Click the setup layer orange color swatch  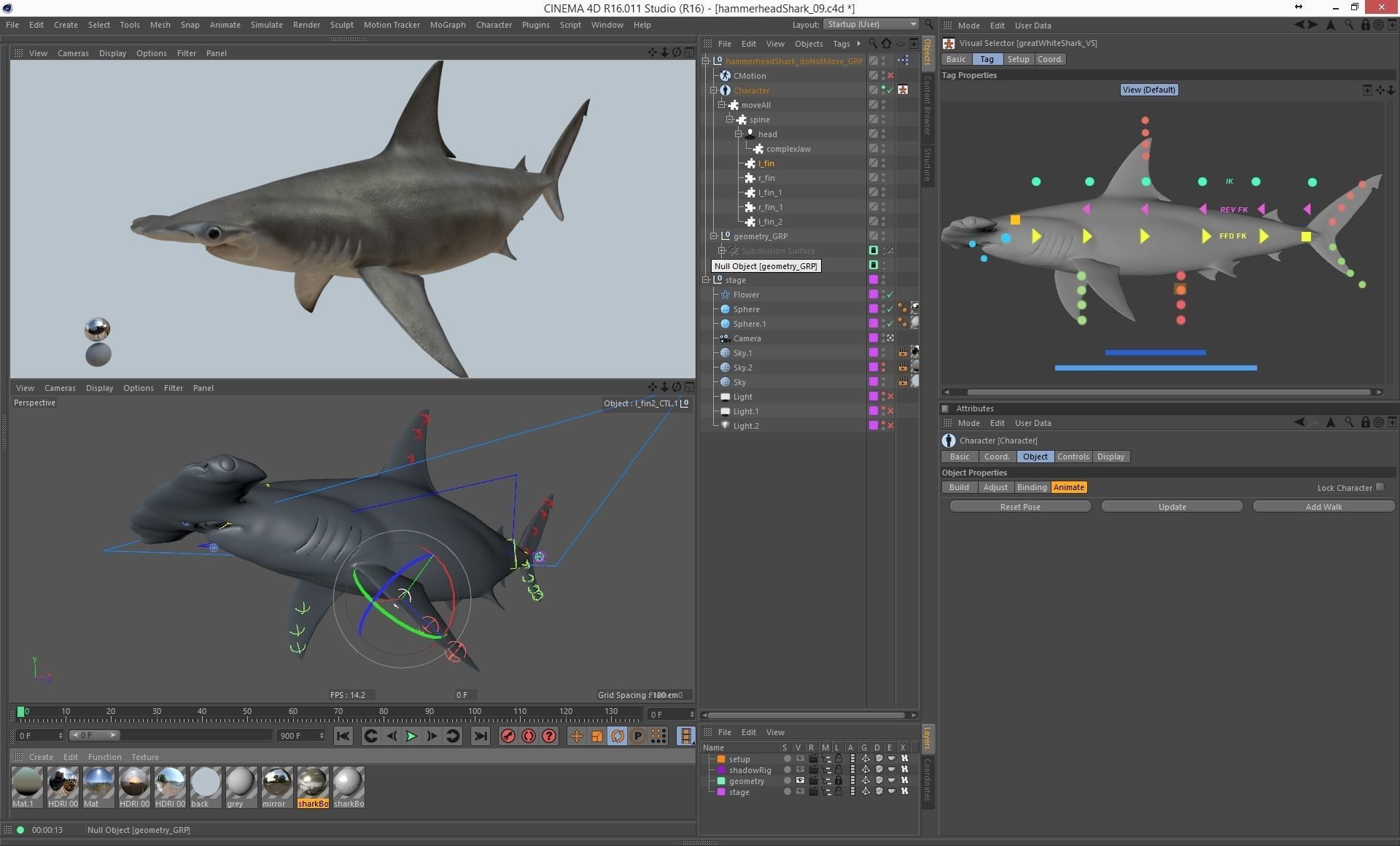click(721, 758)
